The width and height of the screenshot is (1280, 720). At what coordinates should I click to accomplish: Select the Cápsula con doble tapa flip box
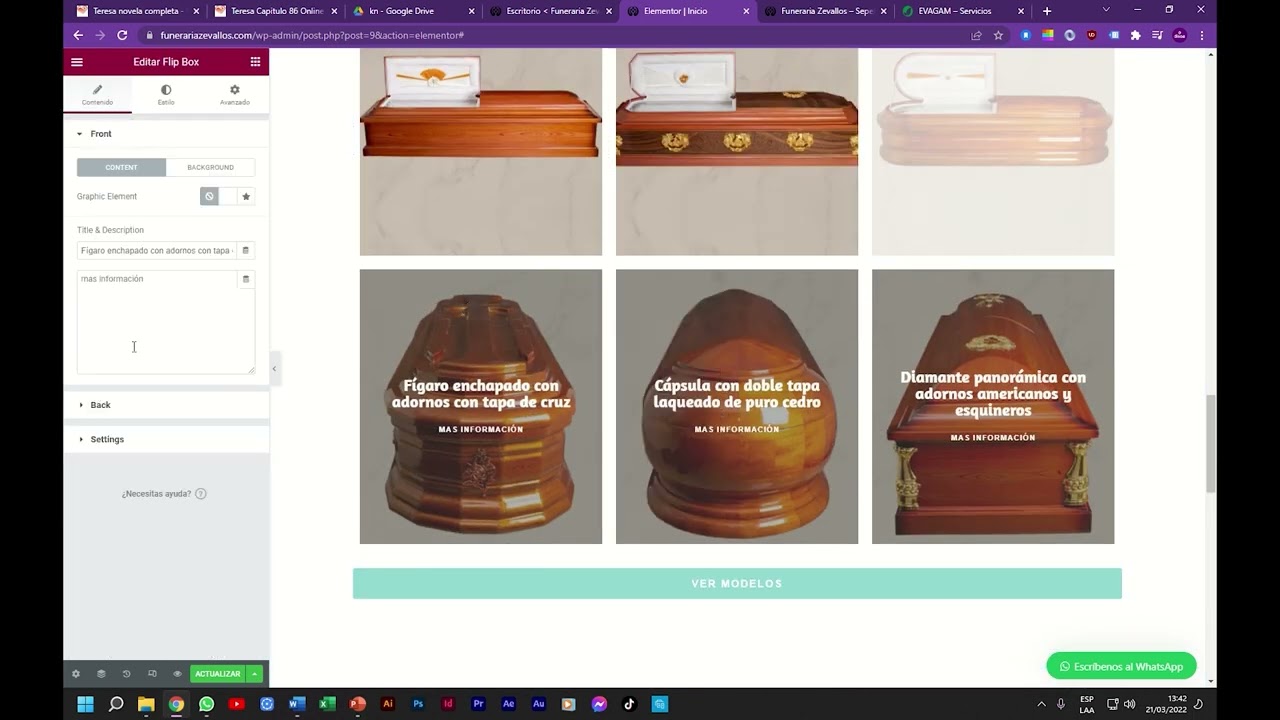coord(737,406)
